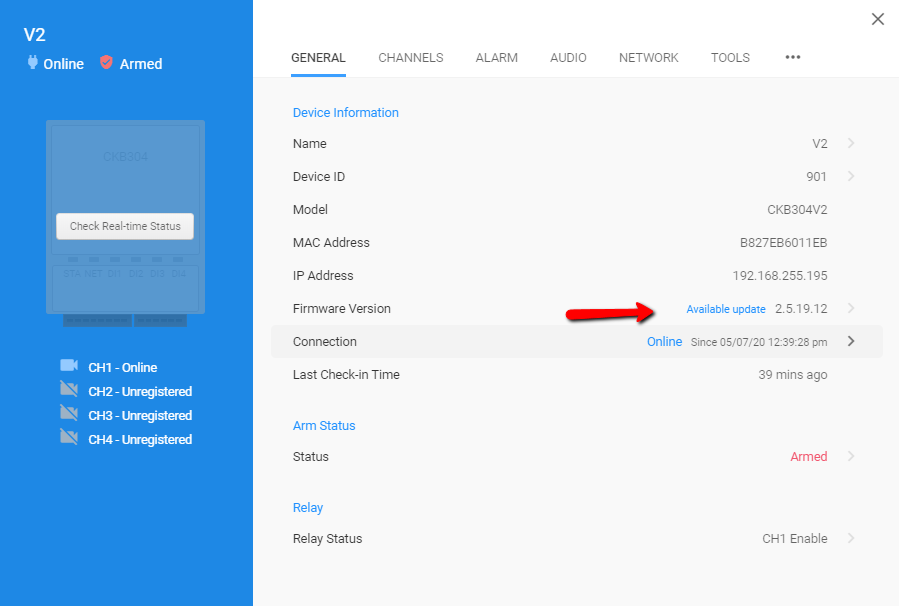Click the Online text in sidebar header

click(x=64, y=64)
